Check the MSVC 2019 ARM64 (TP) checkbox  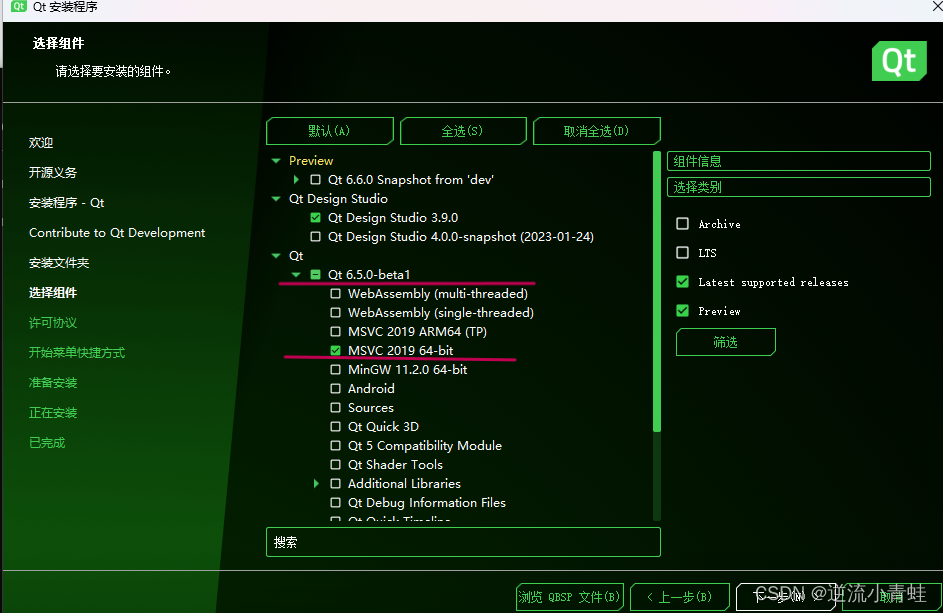336,331
